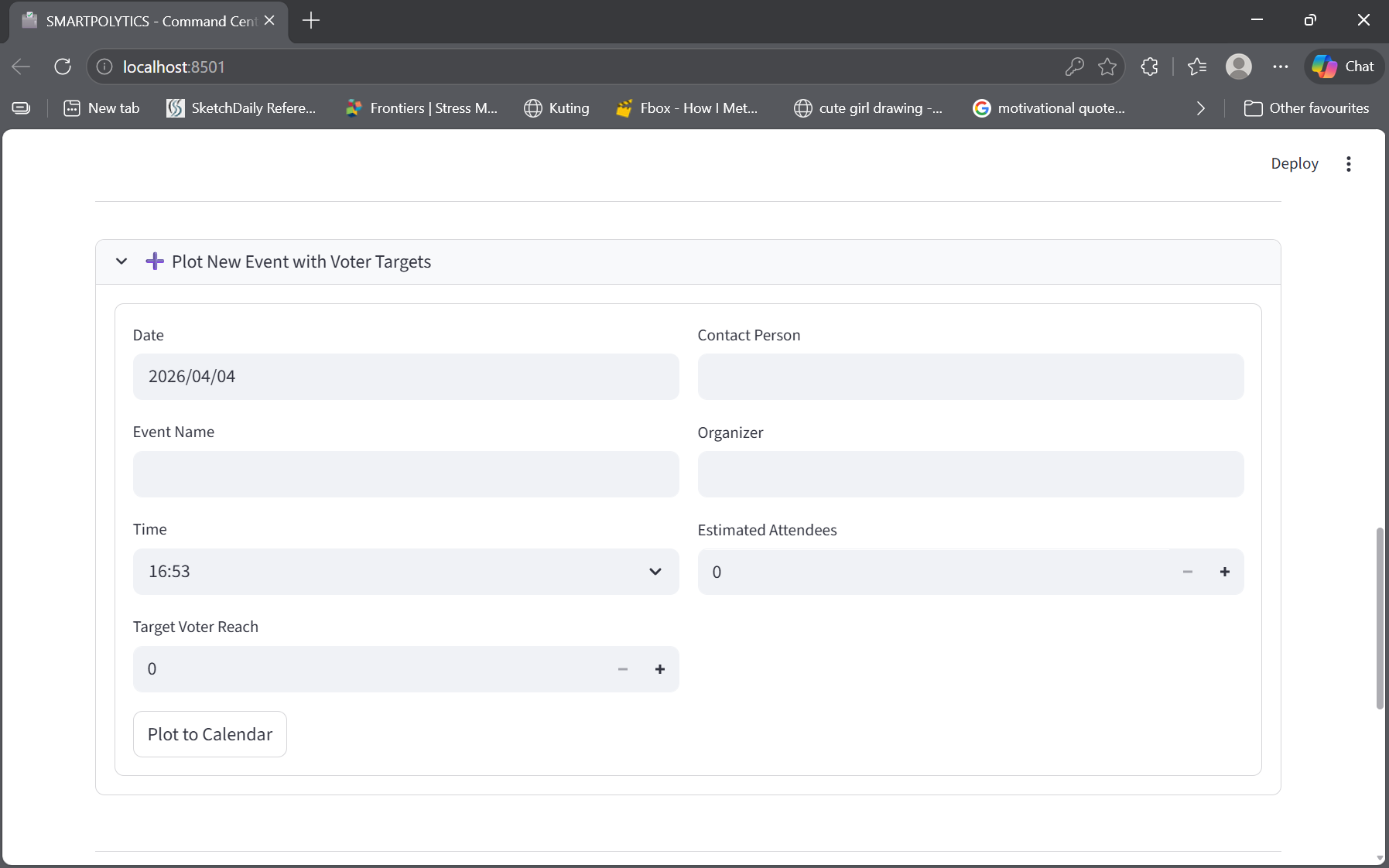Click the favourite star icon in address bar
The width and height of the screenshot is (1389, 868).
(1107, 67)
